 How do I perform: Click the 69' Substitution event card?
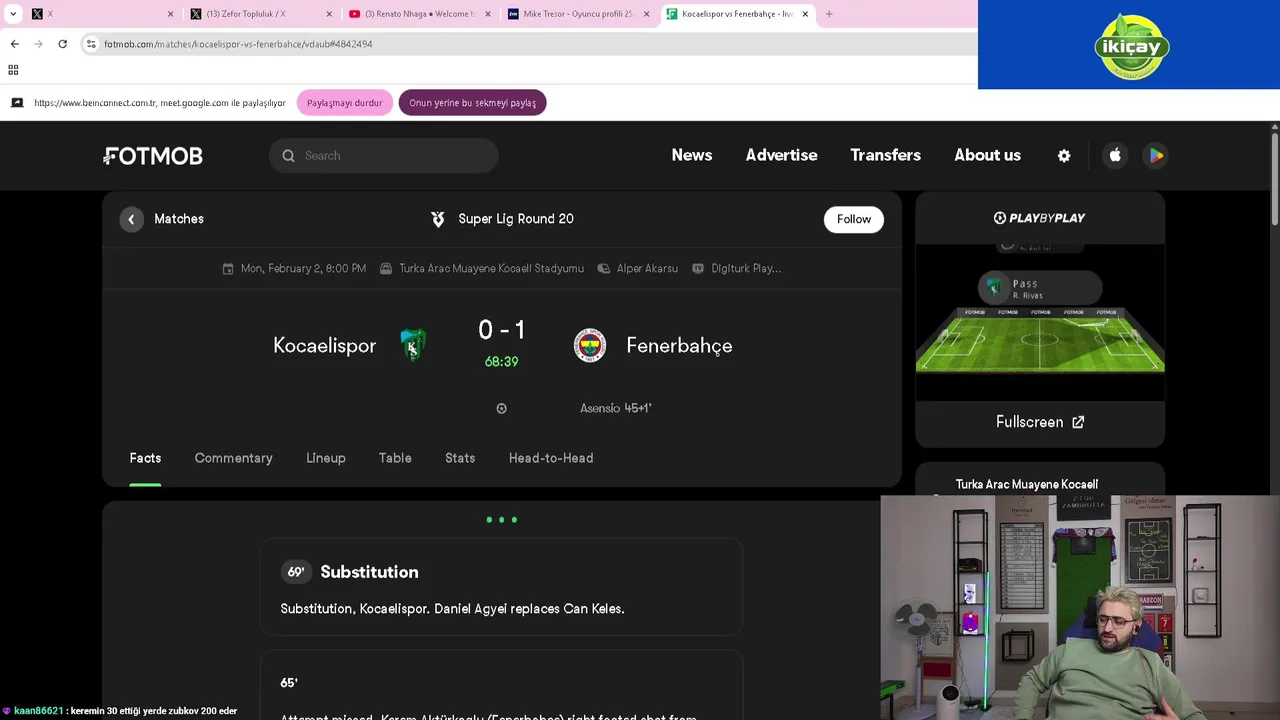501,586
